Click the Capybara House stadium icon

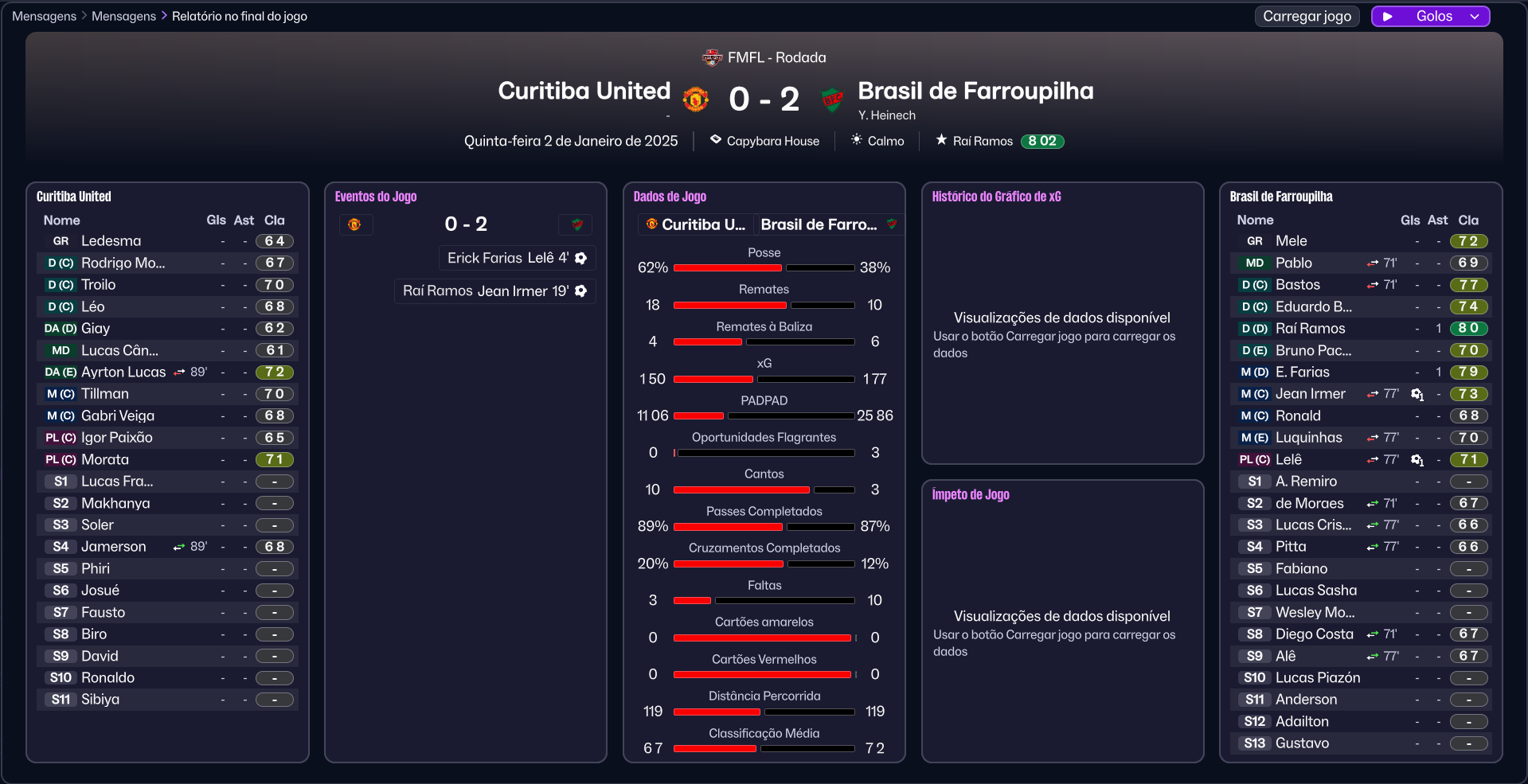(716, 140)
